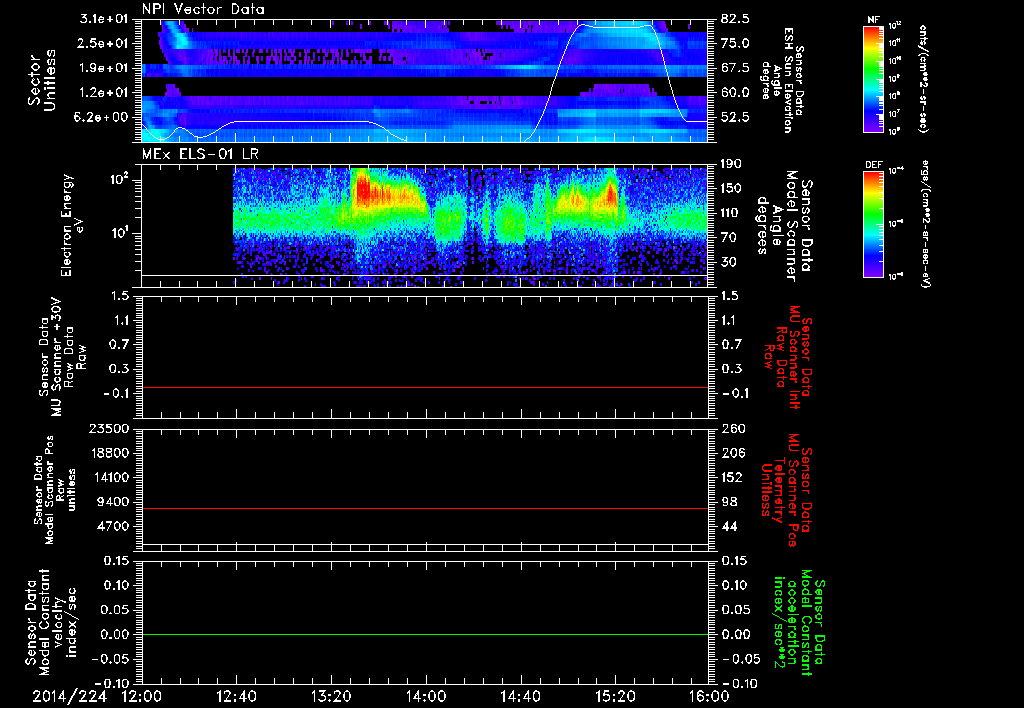Click the '2.5e+01' sector axis tick
The width and height of the screenshot is (1024, 708).
104,43
